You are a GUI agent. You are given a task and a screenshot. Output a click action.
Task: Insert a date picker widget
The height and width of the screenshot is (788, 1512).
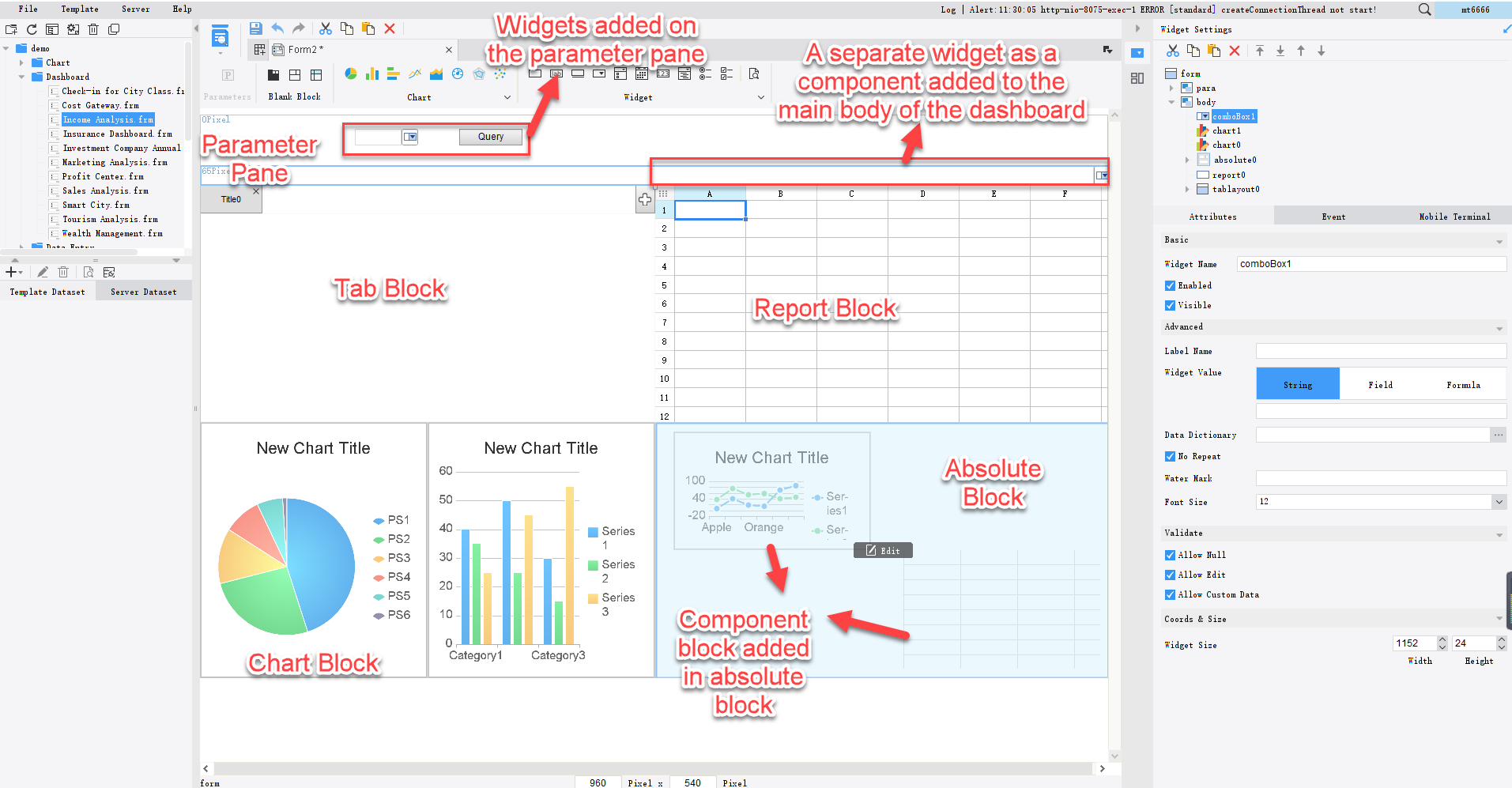[641, 73]
